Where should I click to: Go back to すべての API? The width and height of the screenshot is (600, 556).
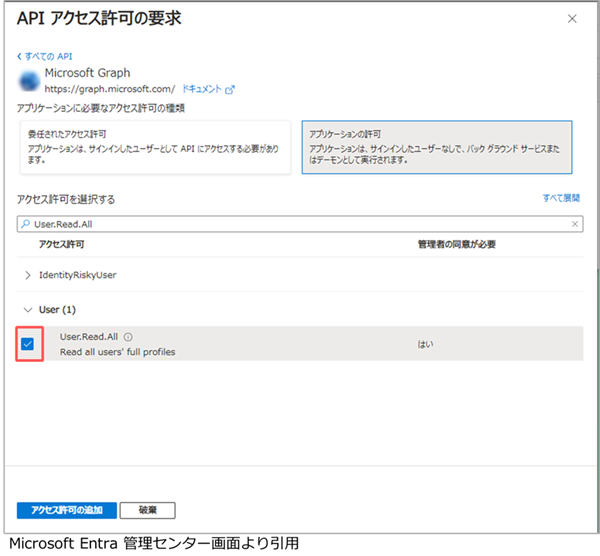pos(46,56)
